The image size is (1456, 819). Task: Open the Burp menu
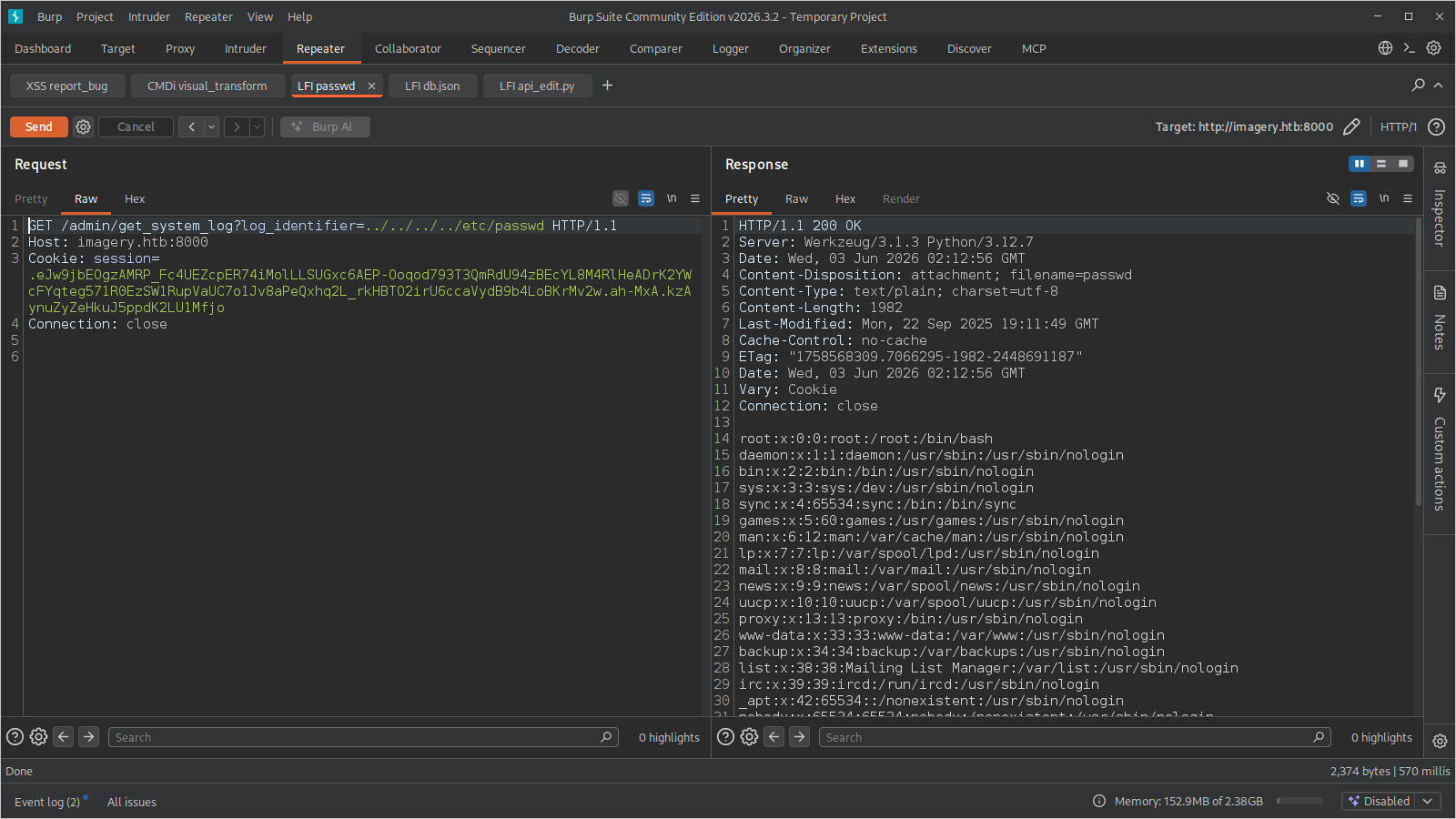[x=49, y=16]
